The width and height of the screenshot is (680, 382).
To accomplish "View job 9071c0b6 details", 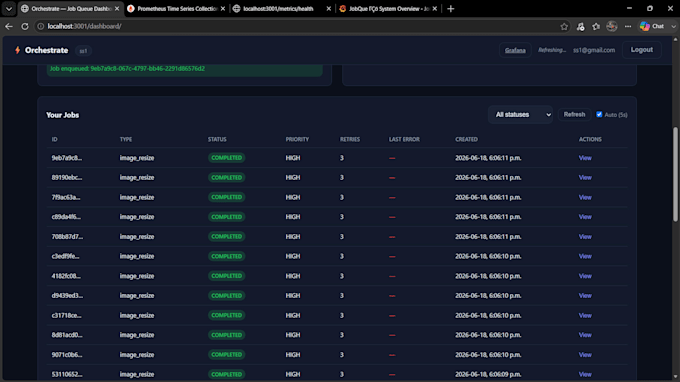I will pyautogui.click(x=585, y=355).
